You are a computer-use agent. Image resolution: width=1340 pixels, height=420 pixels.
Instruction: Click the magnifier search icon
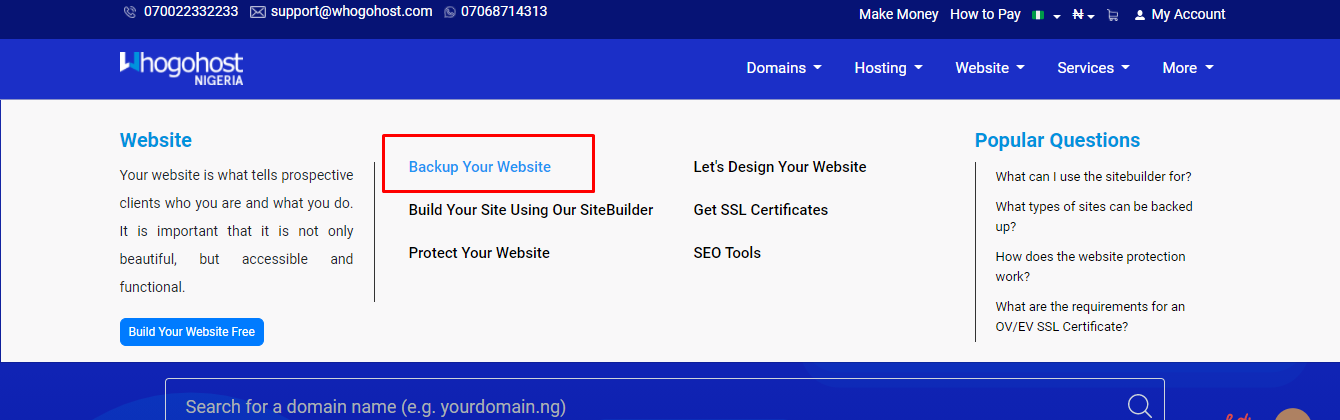(x=1139, y=405)
